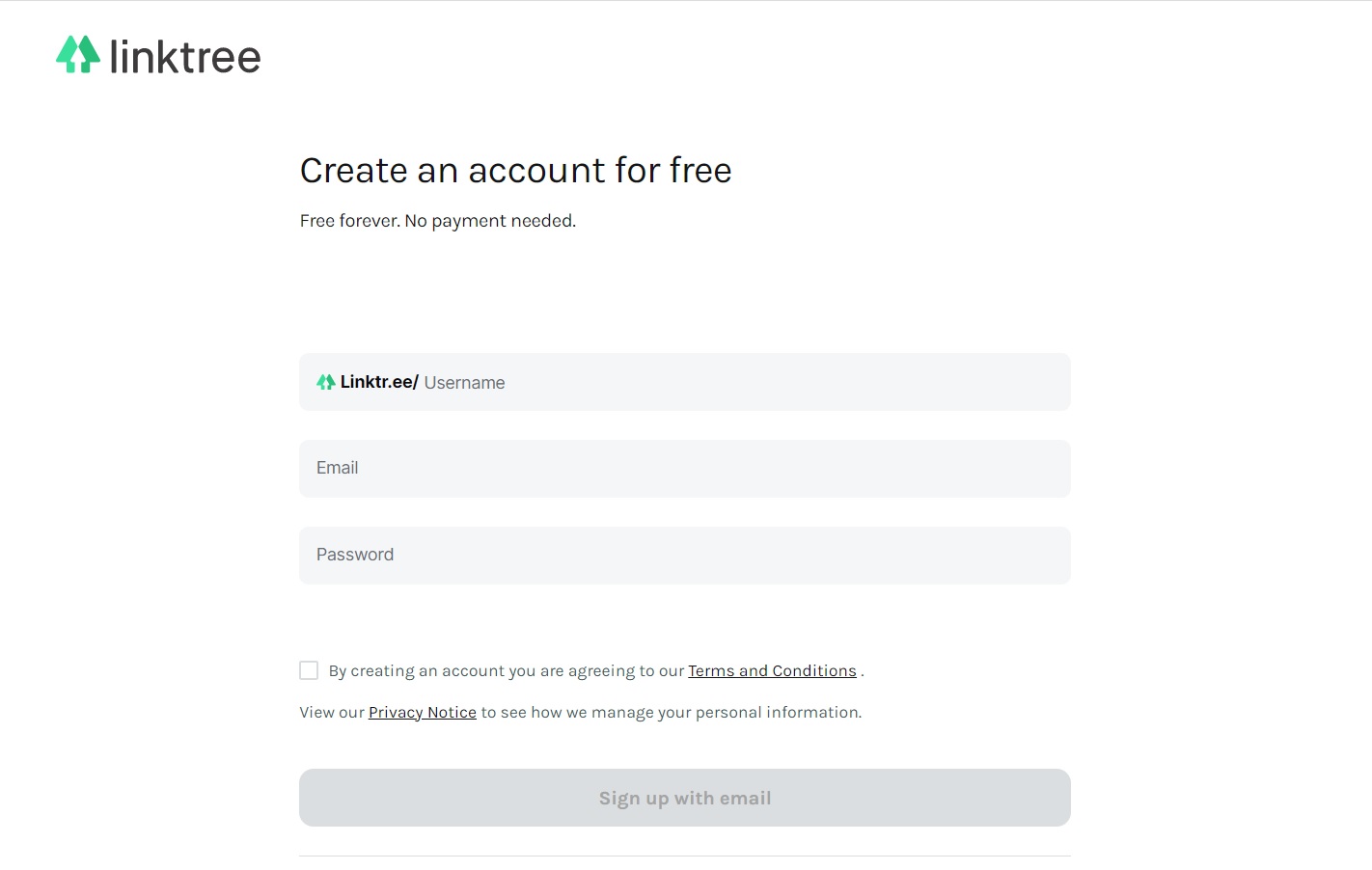Viewport: 1372px width, 870px height.
Task: Click the Free forever subtitle text
Action: coord(437,221)
